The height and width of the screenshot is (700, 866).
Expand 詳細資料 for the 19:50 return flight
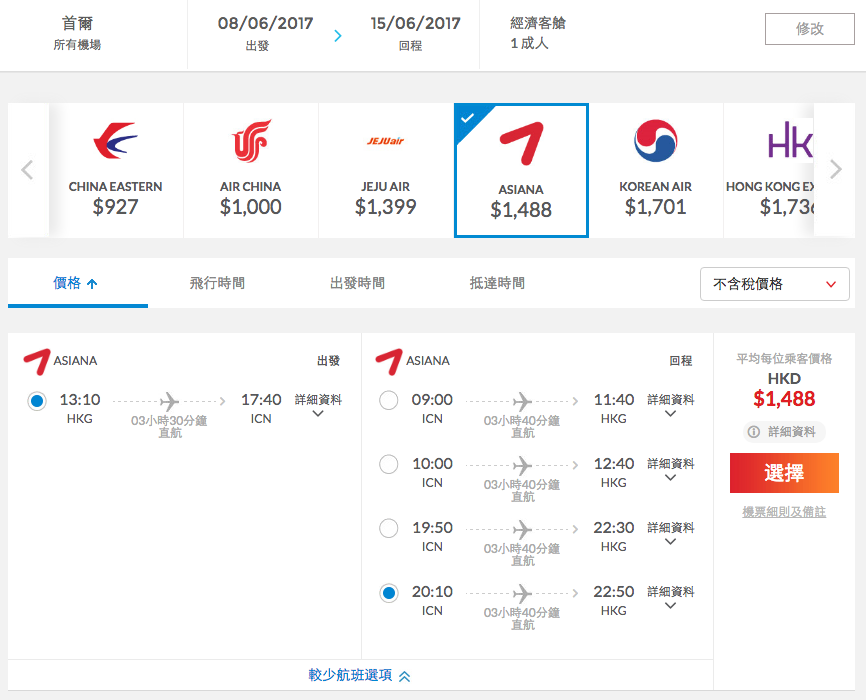click(x=670, y=534)
